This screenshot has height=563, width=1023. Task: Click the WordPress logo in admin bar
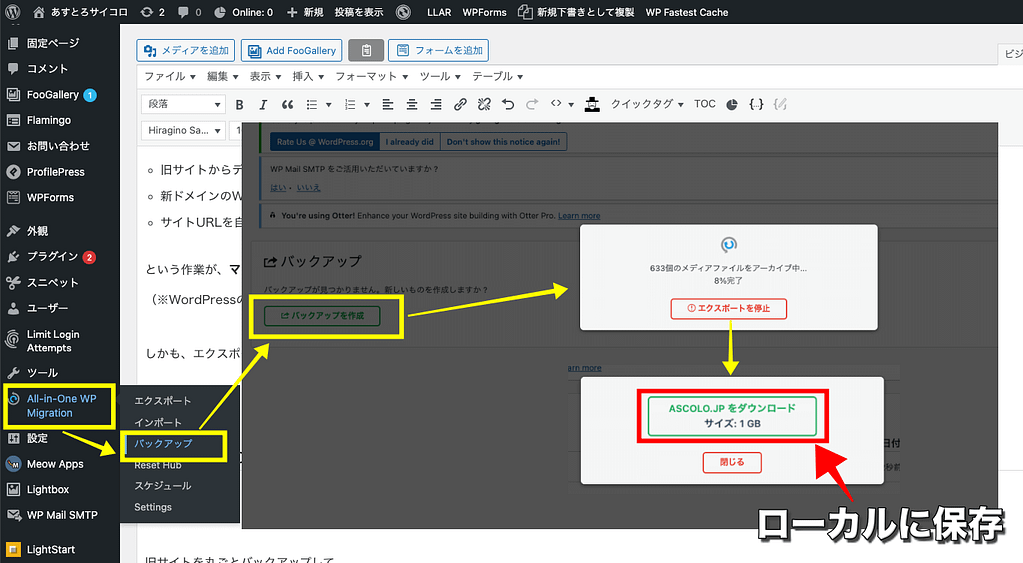(x=13, y=12)
